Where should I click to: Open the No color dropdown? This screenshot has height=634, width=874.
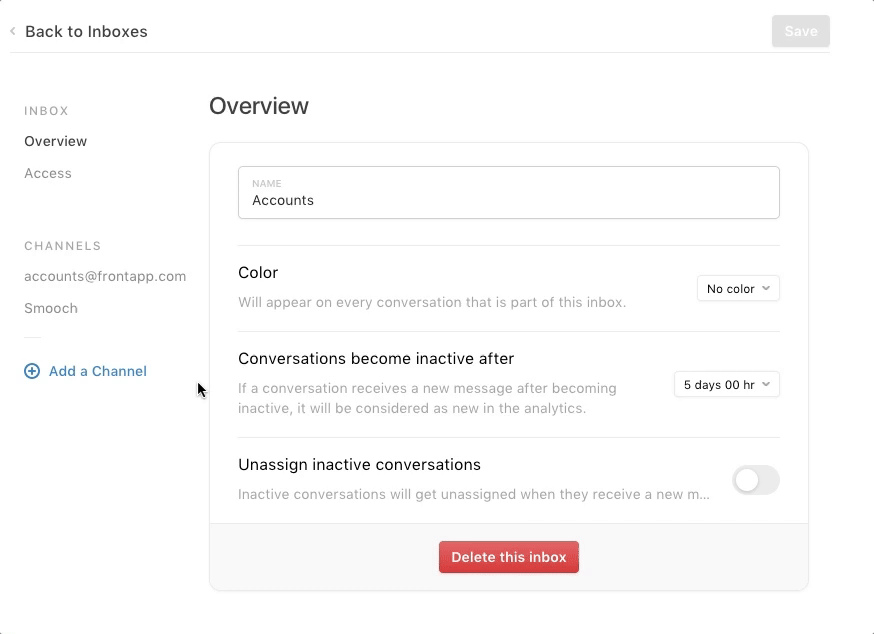[x=738, y=288]
